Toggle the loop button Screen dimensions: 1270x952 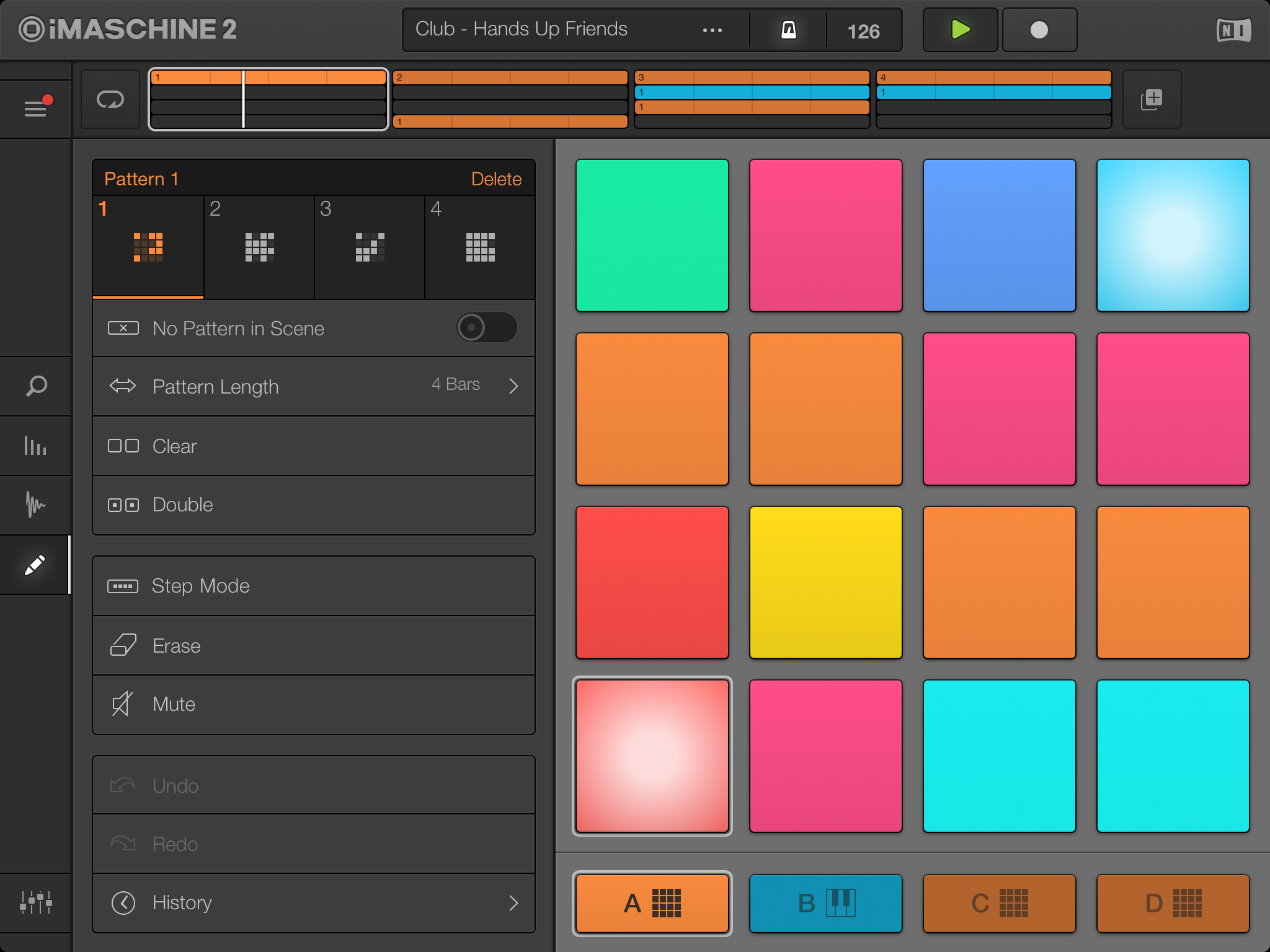[110, 99]
